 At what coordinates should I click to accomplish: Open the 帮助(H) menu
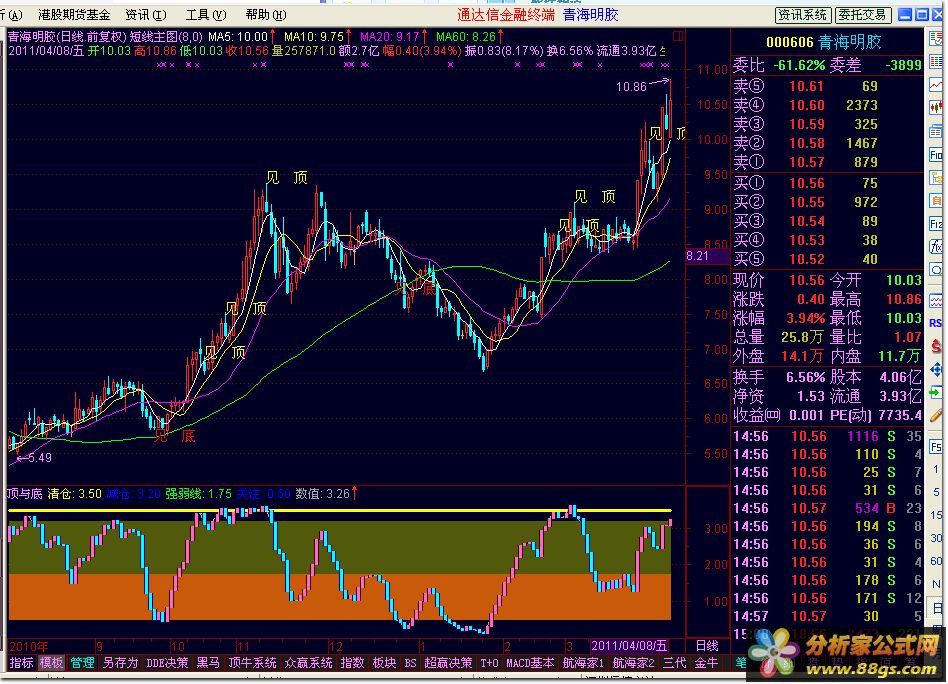[266, 15]
